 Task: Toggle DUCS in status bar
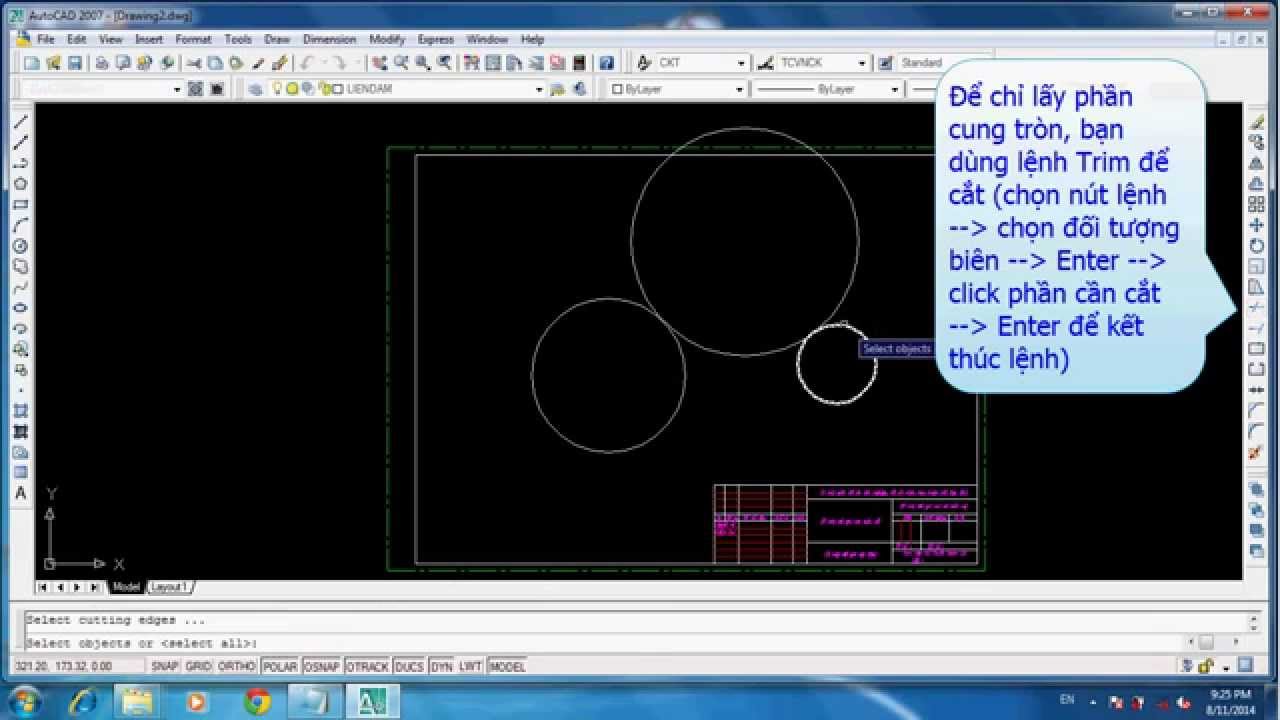[409, 666]
